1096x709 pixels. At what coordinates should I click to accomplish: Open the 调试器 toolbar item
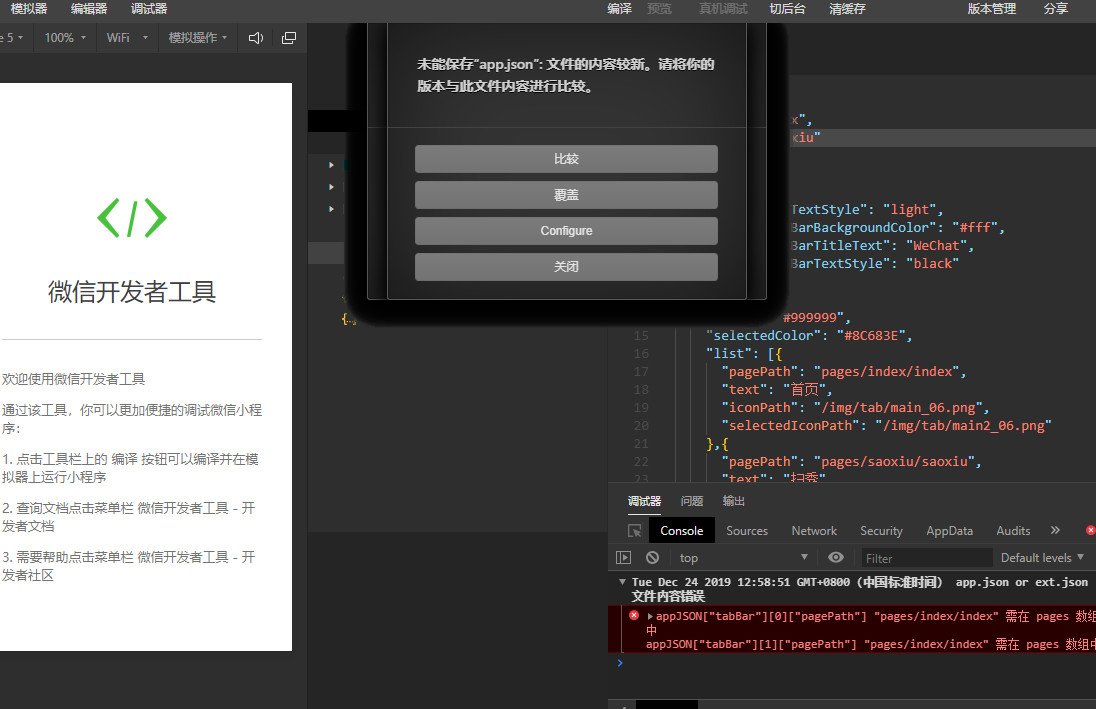pos(149,8)
